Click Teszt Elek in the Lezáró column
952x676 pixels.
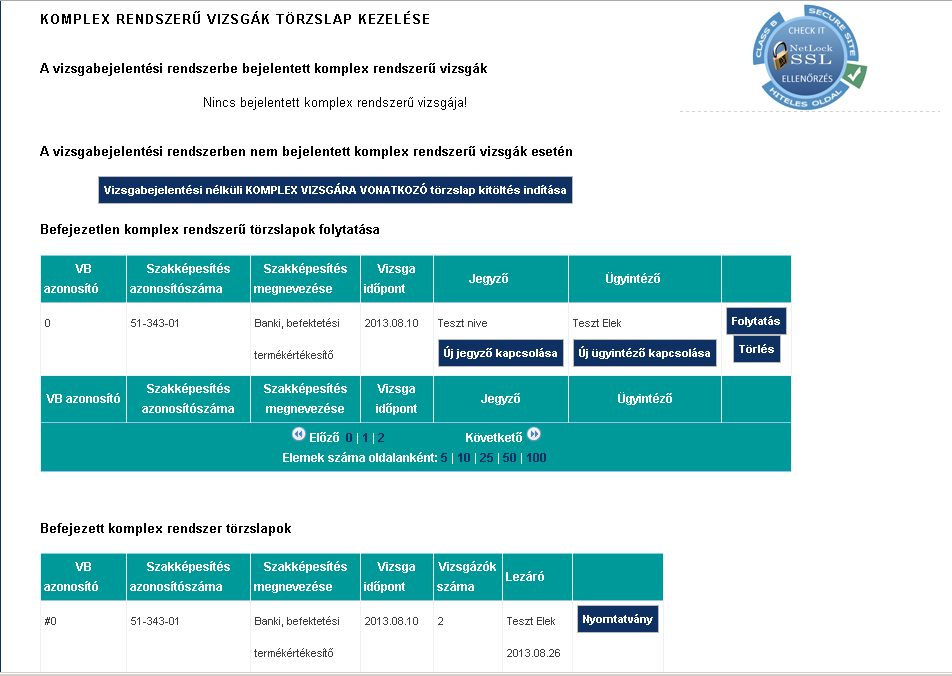(x=531, y=621)
